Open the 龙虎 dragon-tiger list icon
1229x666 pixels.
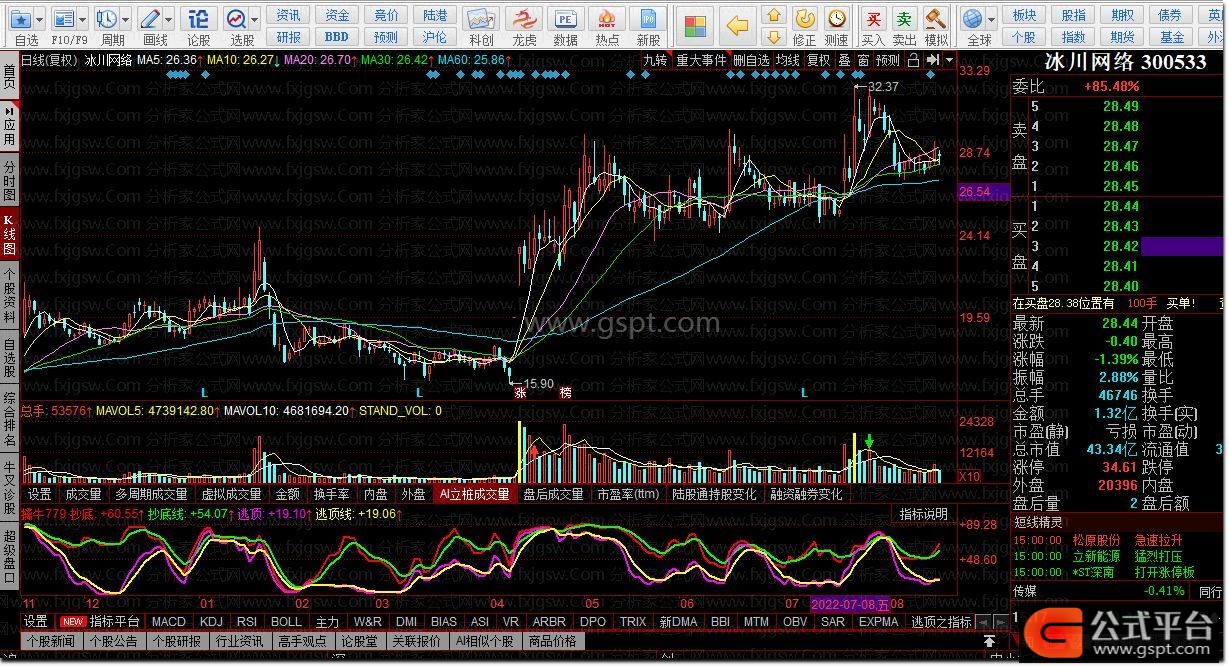tap(524, 20)
